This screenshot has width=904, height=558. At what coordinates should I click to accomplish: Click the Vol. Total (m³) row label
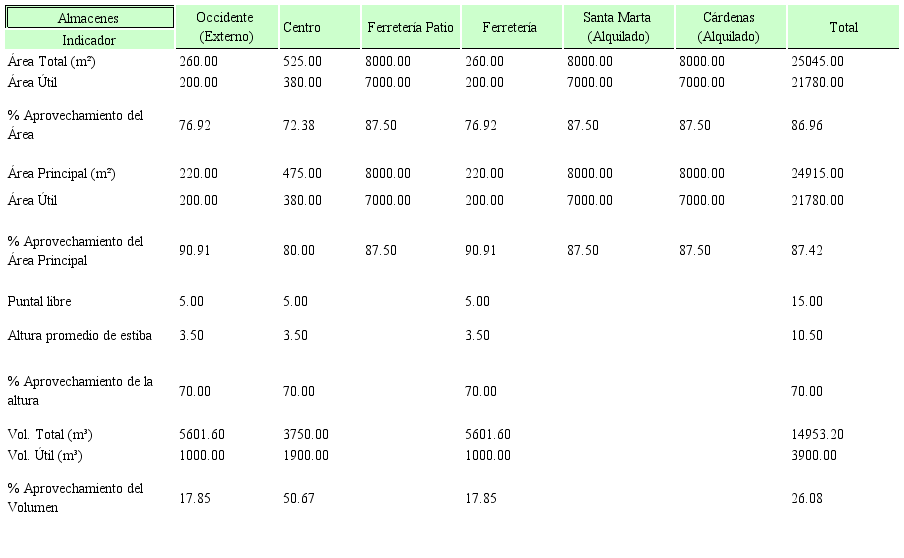point(50,435)
